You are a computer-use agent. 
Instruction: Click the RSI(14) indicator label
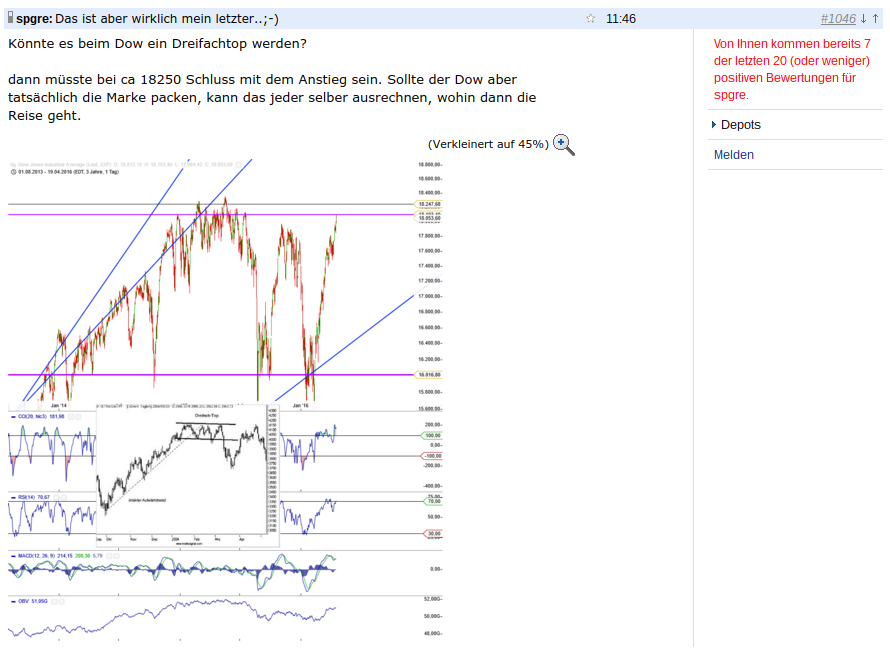31,497
